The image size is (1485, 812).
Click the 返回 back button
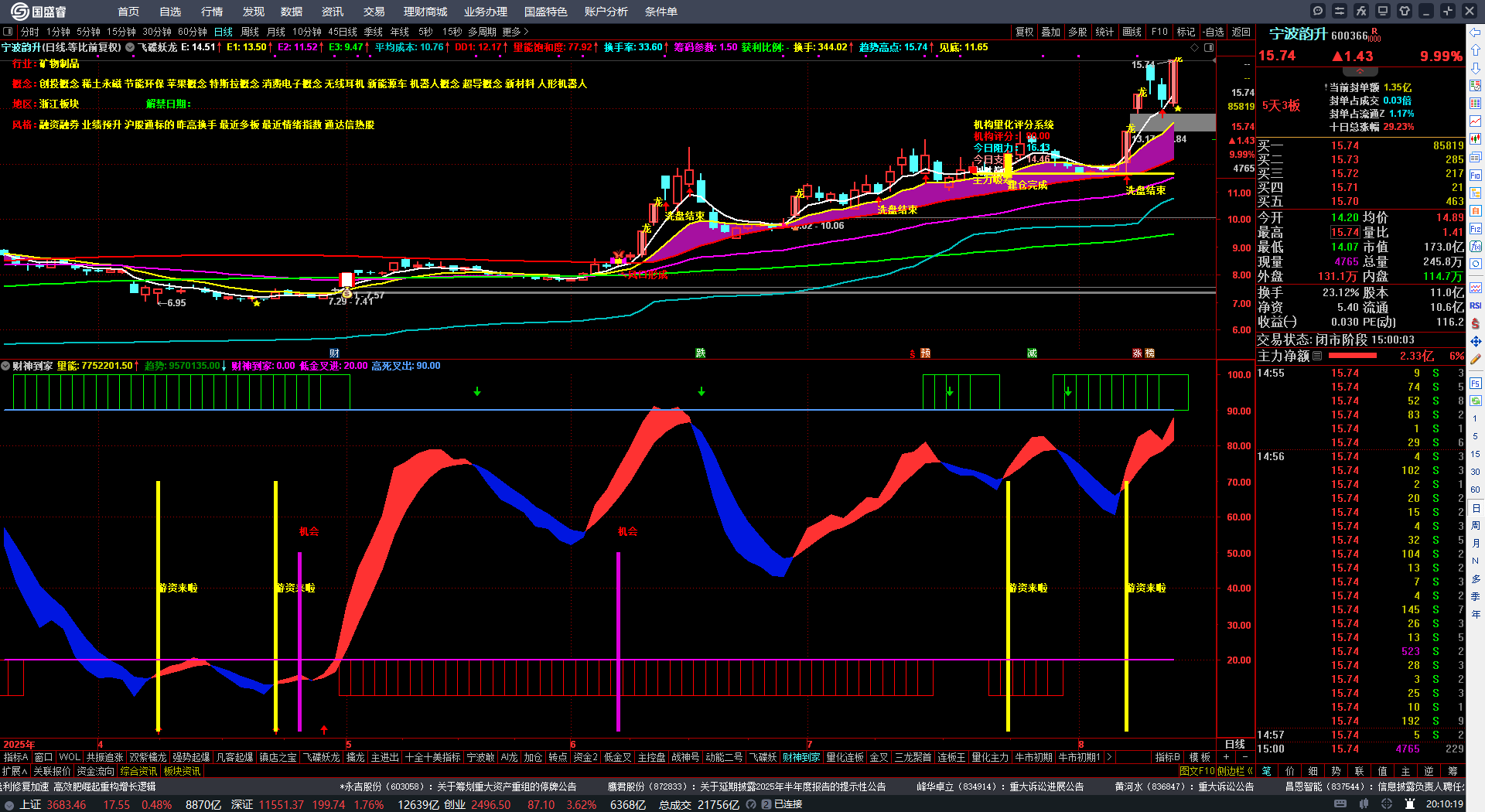point(1241,32)
